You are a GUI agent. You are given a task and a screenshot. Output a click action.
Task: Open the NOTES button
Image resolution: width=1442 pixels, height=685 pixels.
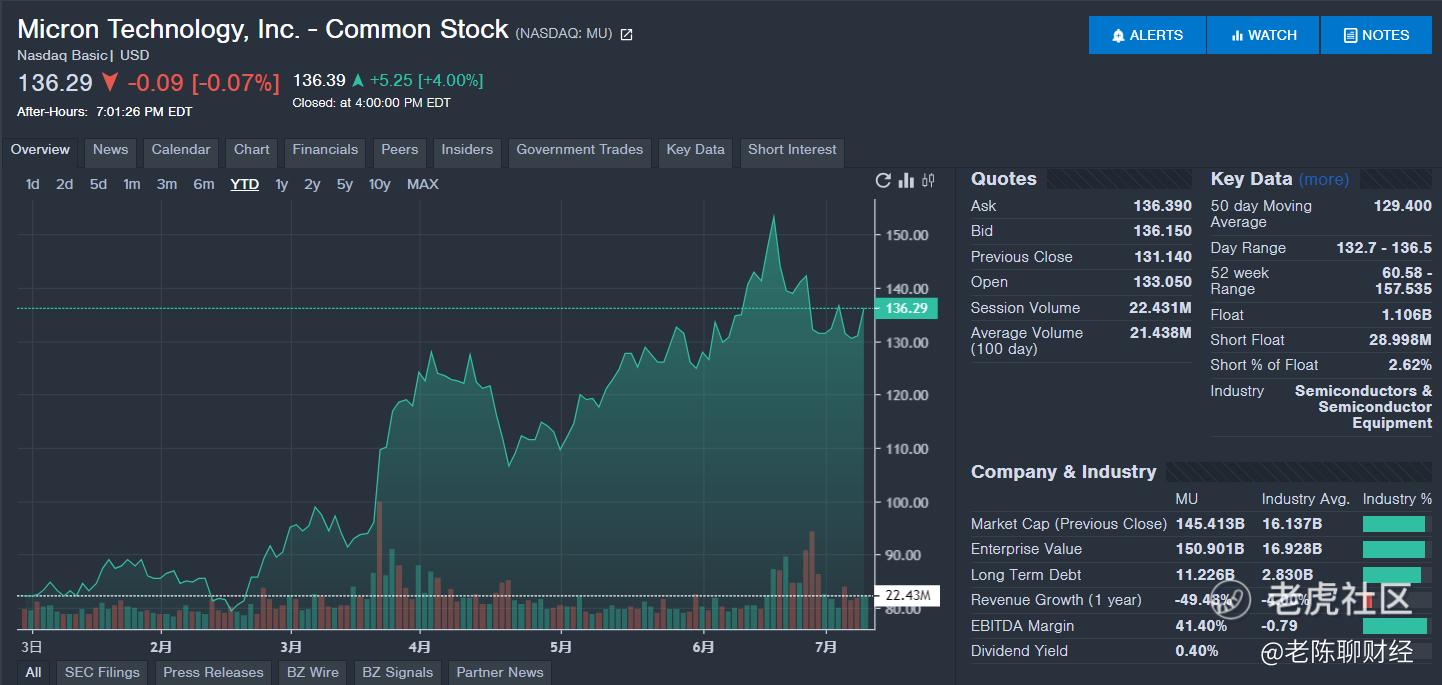tap(1376, 35)
